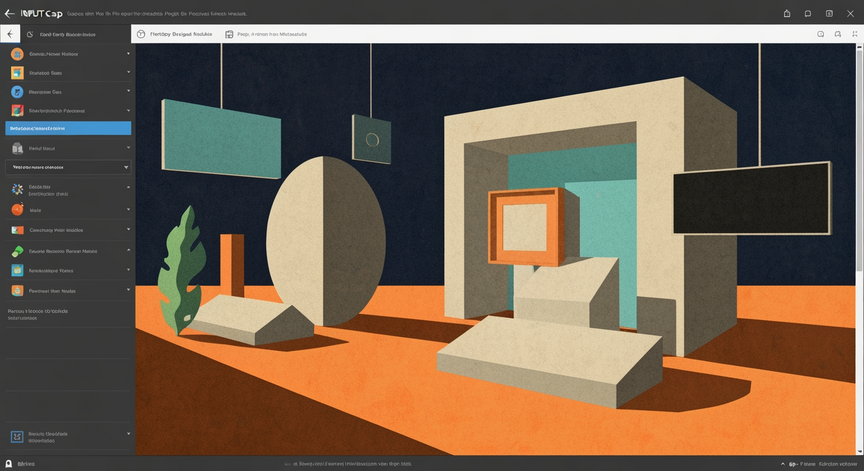Click the last icon at the toolbar's right end

point(855,34)
